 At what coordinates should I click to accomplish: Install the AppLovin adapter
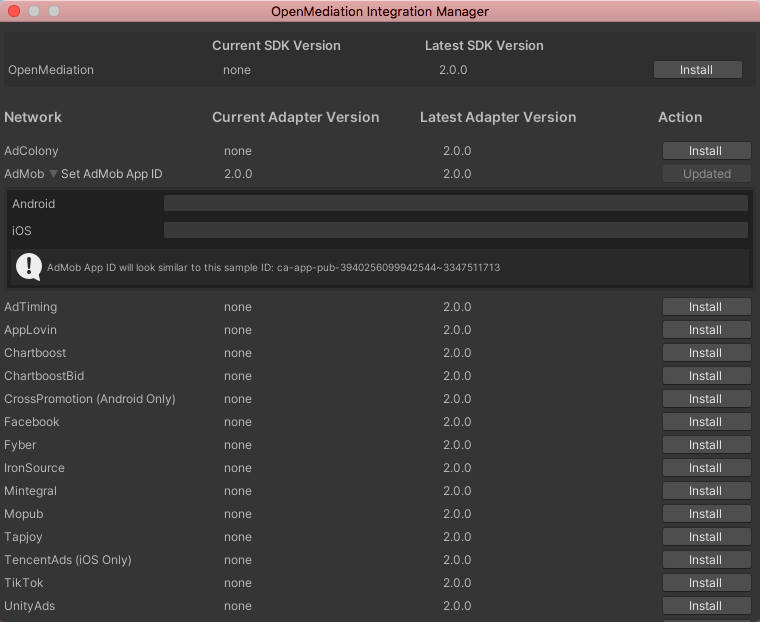706,330
